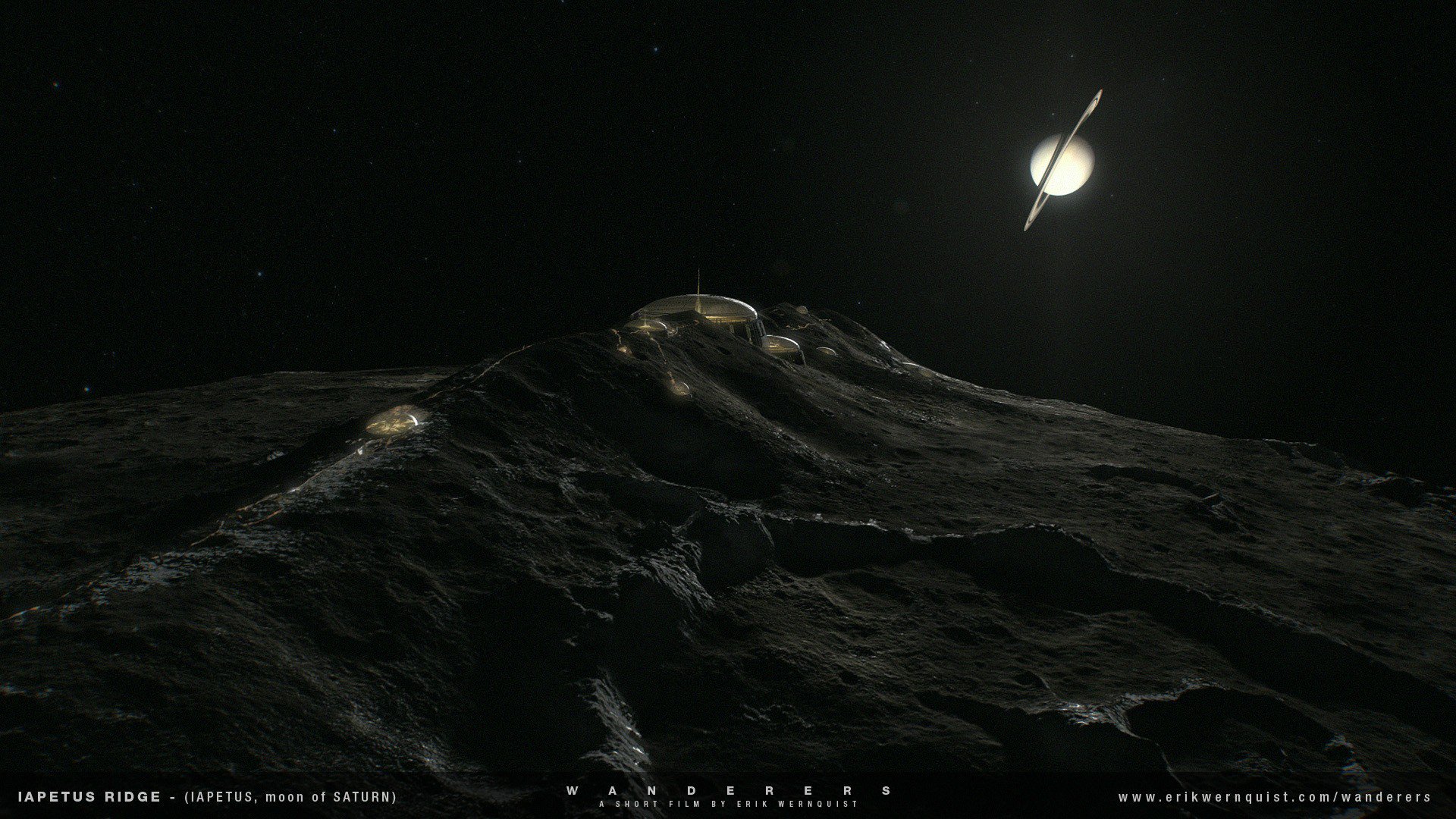The width and height of the screenshot is (1456, 819).
Task: Click the word IAPETUS inside the parentheses
Action: tap(220, 797)
